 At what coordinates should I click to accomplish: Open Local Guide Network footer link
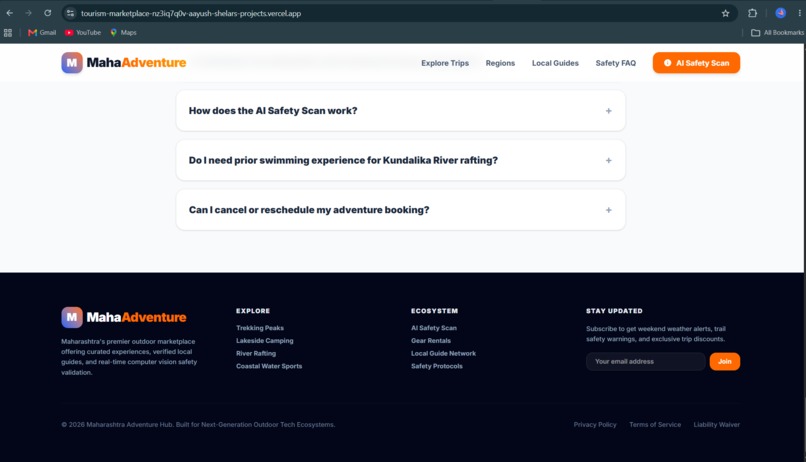(x=443, y=354)
